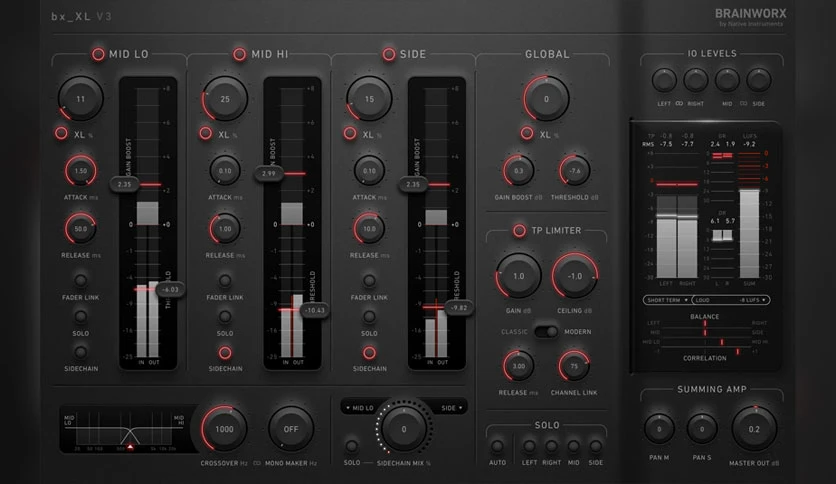Click the IO Levels Side knob

coord(759,80)
